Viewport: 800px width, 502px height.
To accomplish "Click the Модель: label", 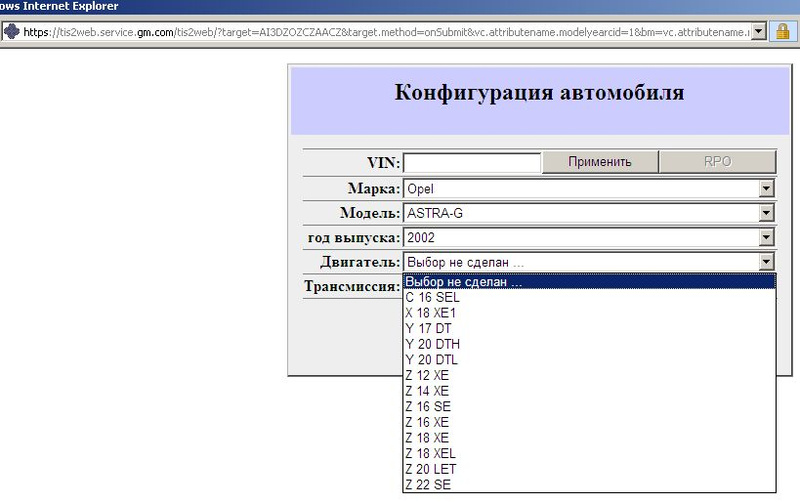I will click(370, 213).
